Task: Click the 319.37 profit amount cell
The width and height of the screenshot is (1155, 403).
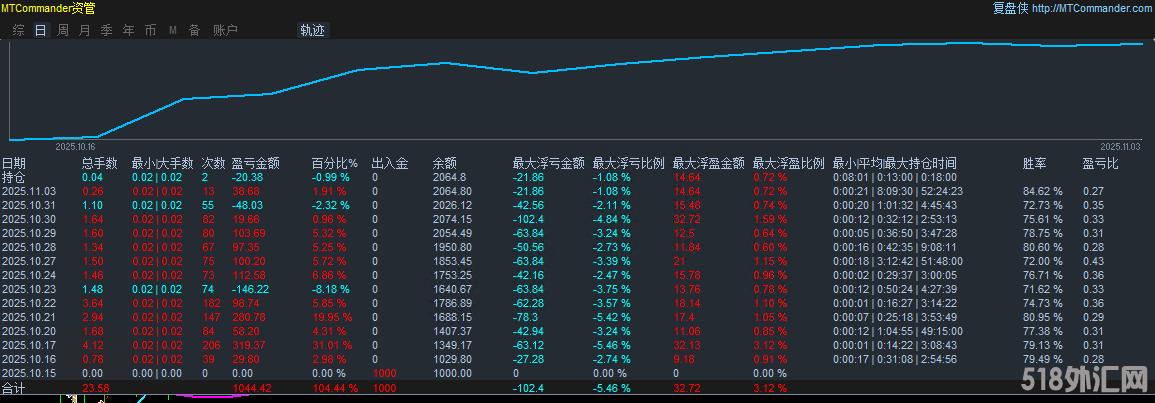Action: click(x=249, y=345)
